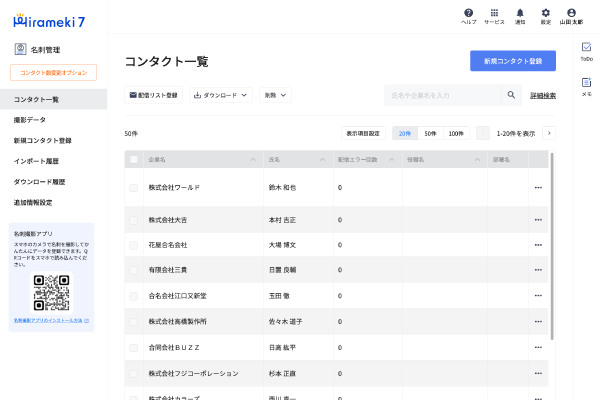The image size is (600, 400).
Task: Check the 株式会社ワールド row checkbox
Action: click(134, 188)
